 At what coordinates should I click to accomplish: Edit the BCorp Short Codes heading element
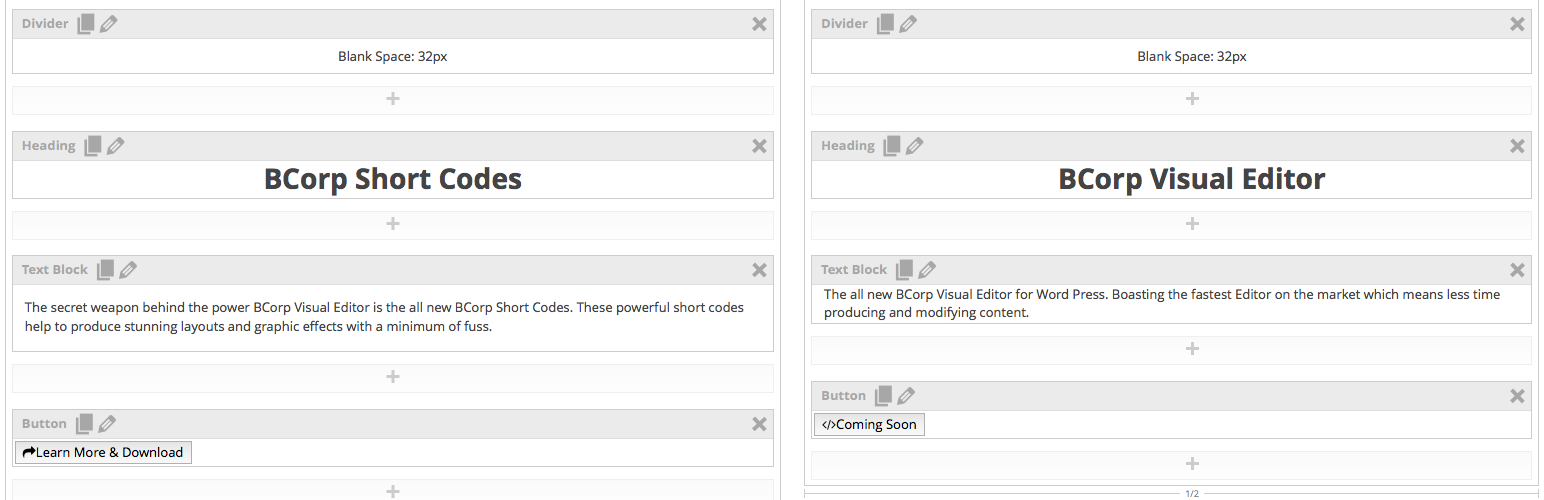click(115, 146)
